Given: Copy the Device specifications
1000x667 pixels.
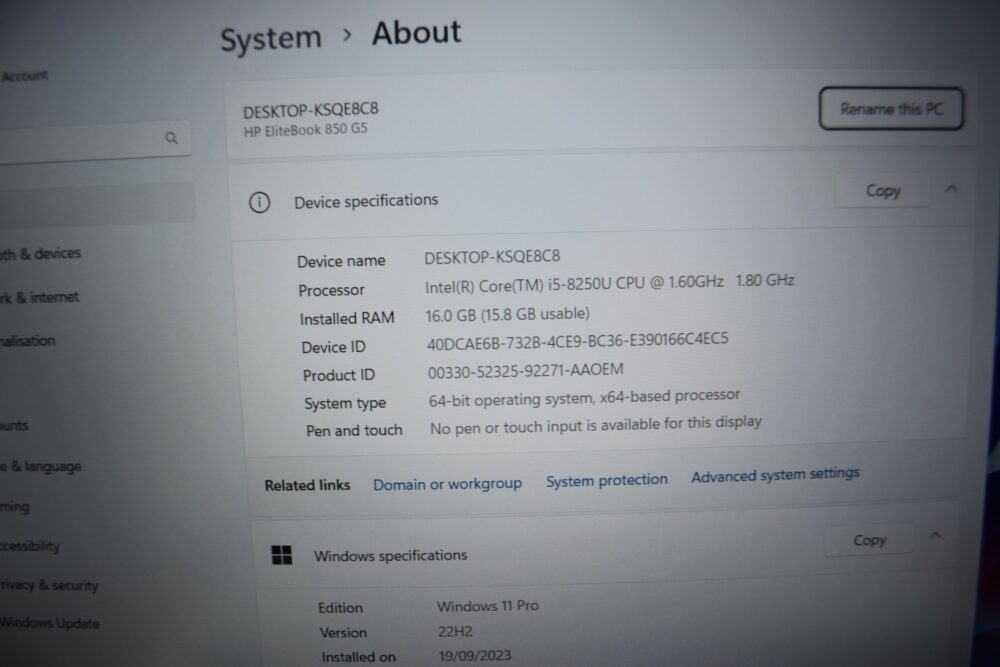Looking at the screenshot, I should coord(883,191).
